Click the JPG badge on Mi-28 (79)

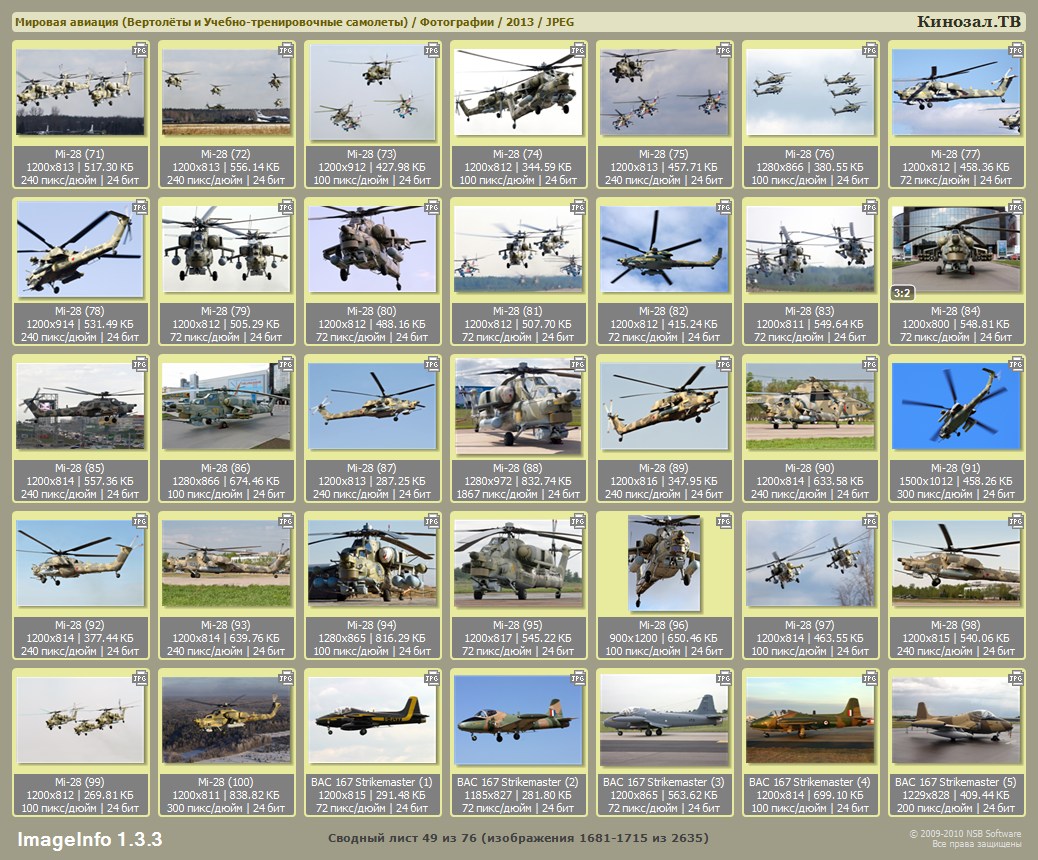point(286,207)
